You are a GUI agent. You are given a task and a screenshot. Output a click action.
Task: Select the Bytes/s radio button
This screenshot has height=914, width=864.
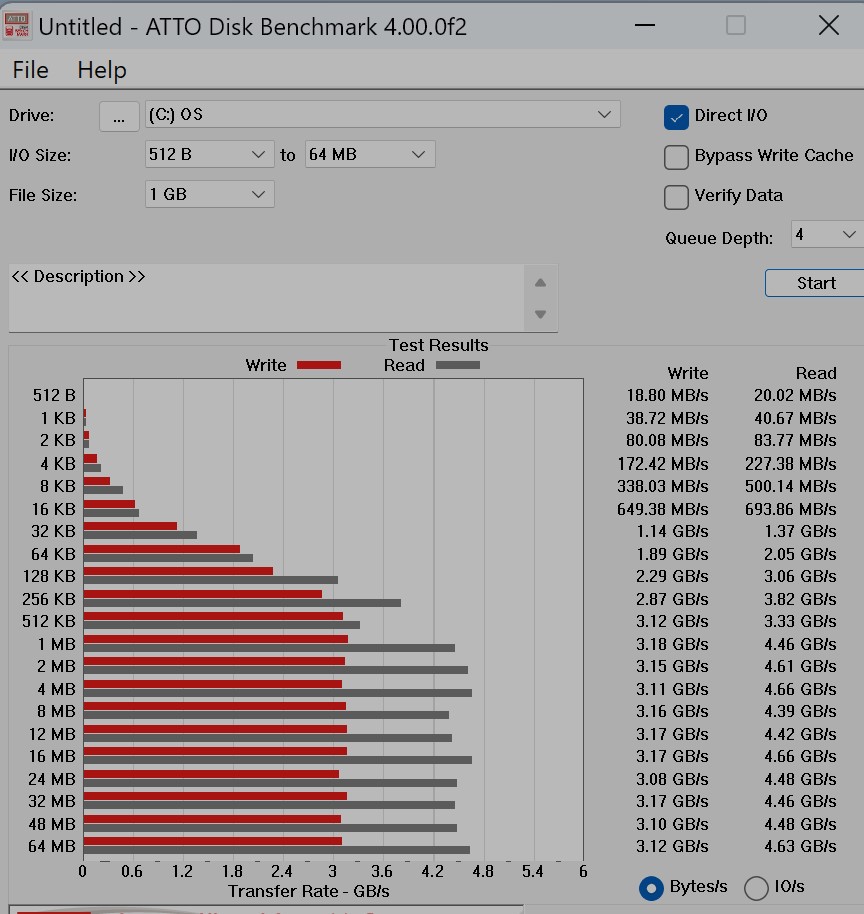tap(651, 887)
